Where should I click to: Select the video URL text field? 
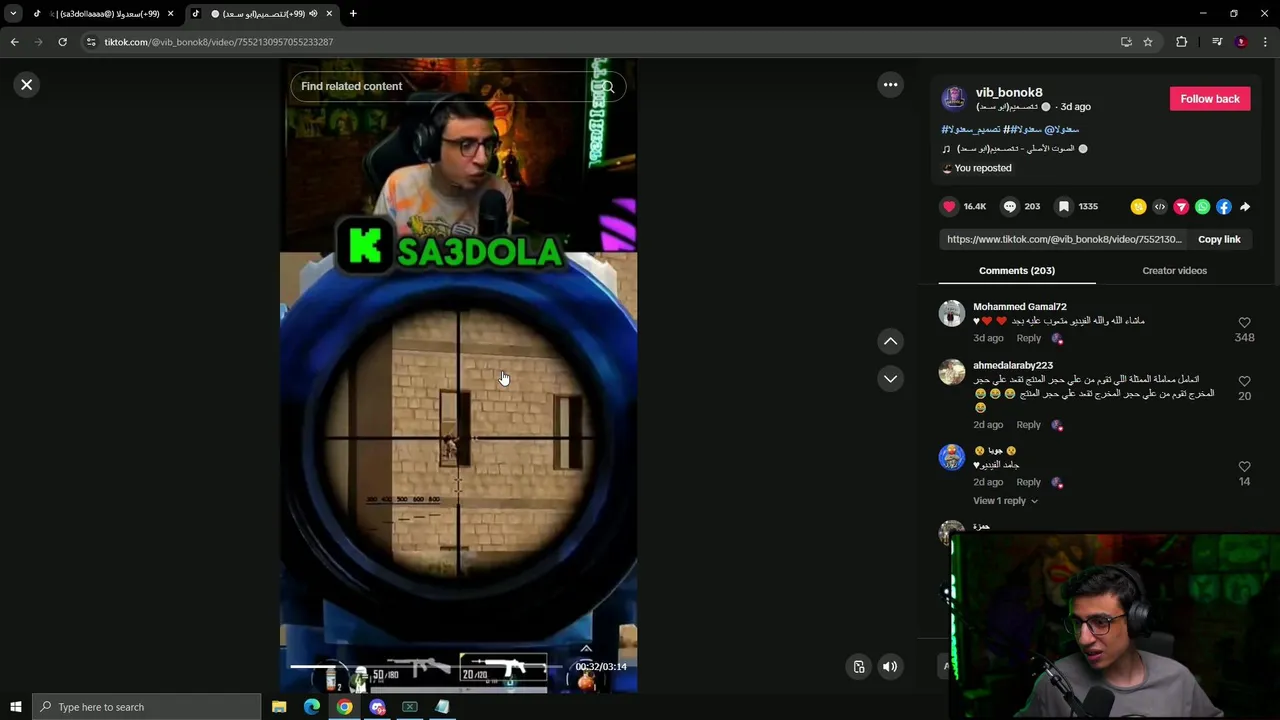[x=1064, y=239]
